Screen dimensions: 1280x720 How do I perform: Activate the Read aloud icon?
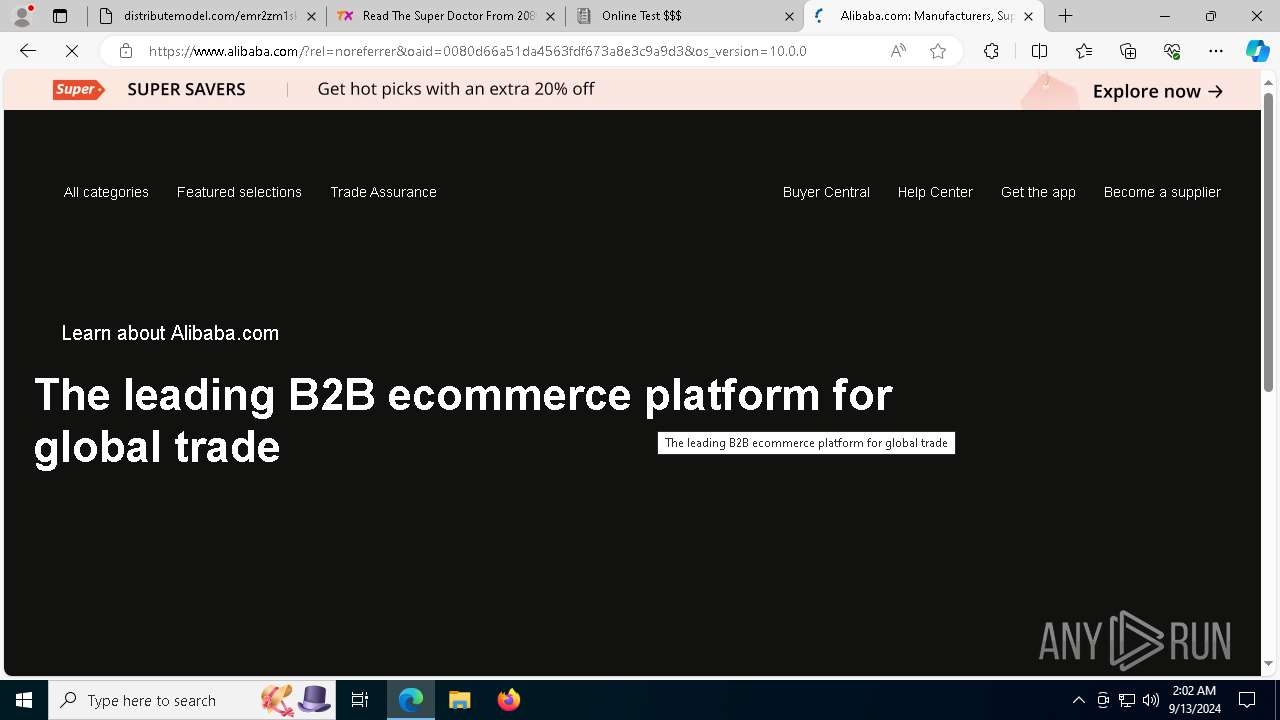pyautogui.click(x=898, y=51)
